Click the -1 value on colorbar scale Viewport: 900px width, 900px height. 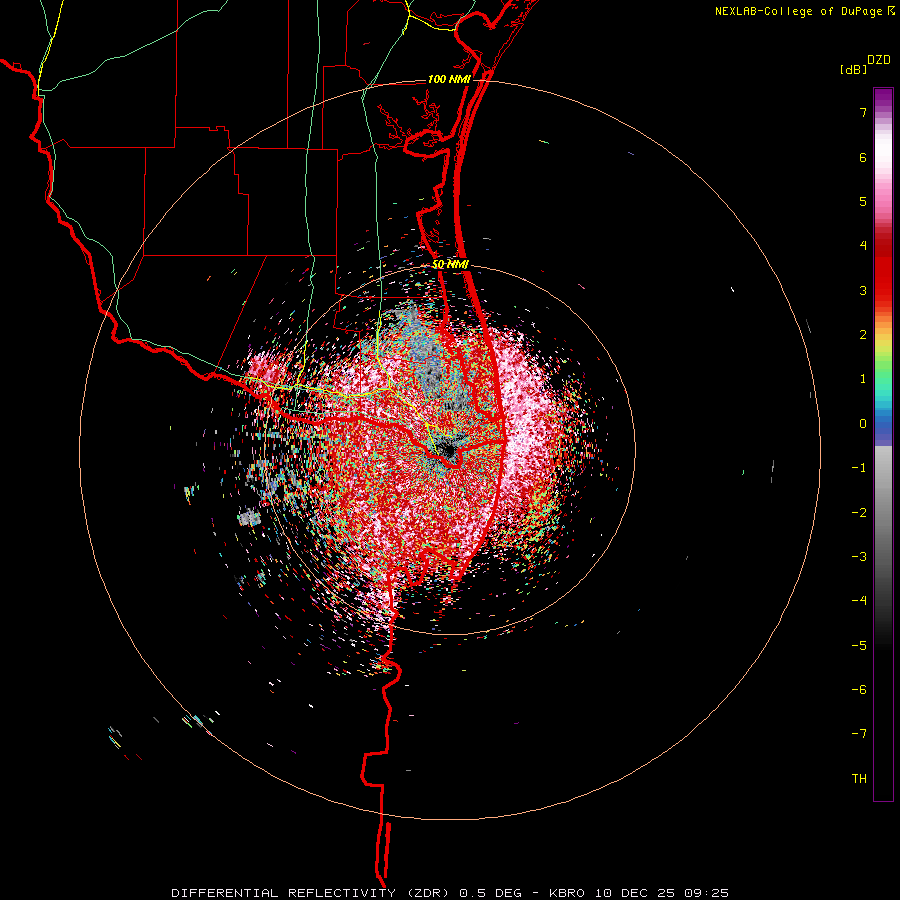pyautogui.click(x=859, y=468)
